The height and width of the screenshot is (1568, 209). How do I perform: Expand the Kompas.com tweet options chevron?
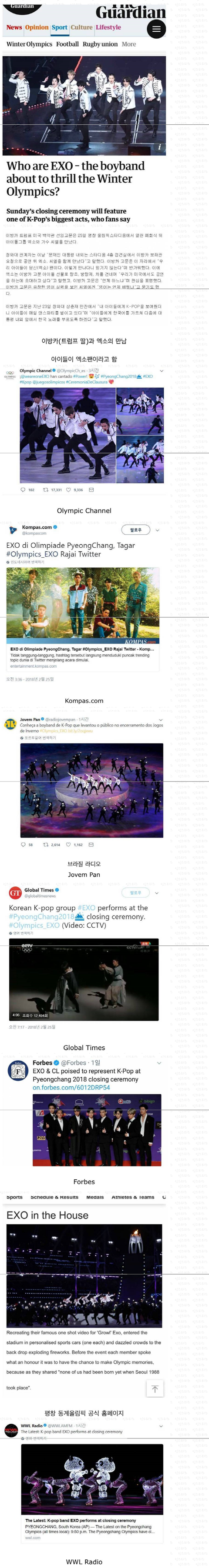coord(157,530)
